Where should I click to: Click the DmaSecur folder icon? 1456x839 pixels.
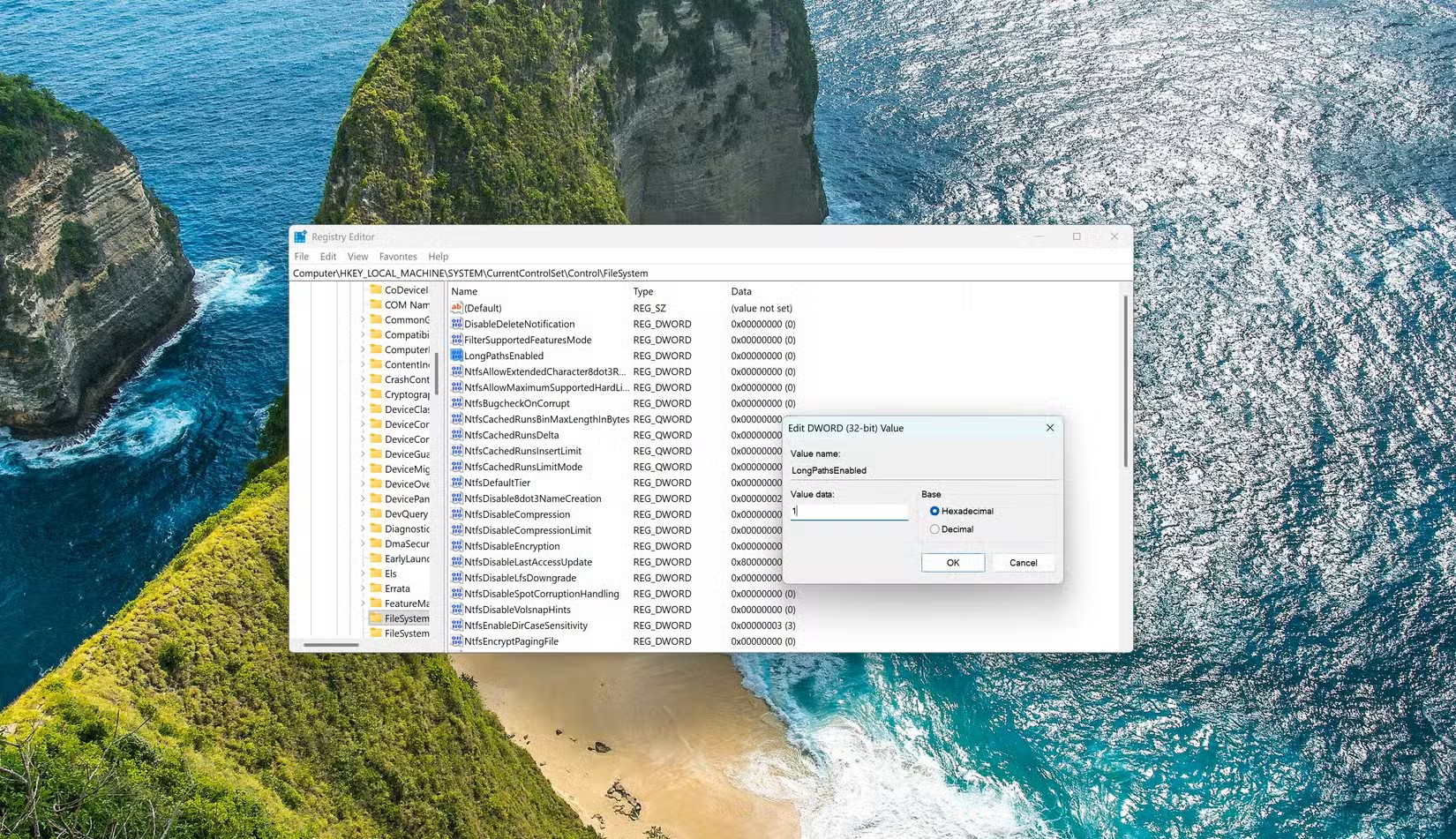(x=378, y=543)
